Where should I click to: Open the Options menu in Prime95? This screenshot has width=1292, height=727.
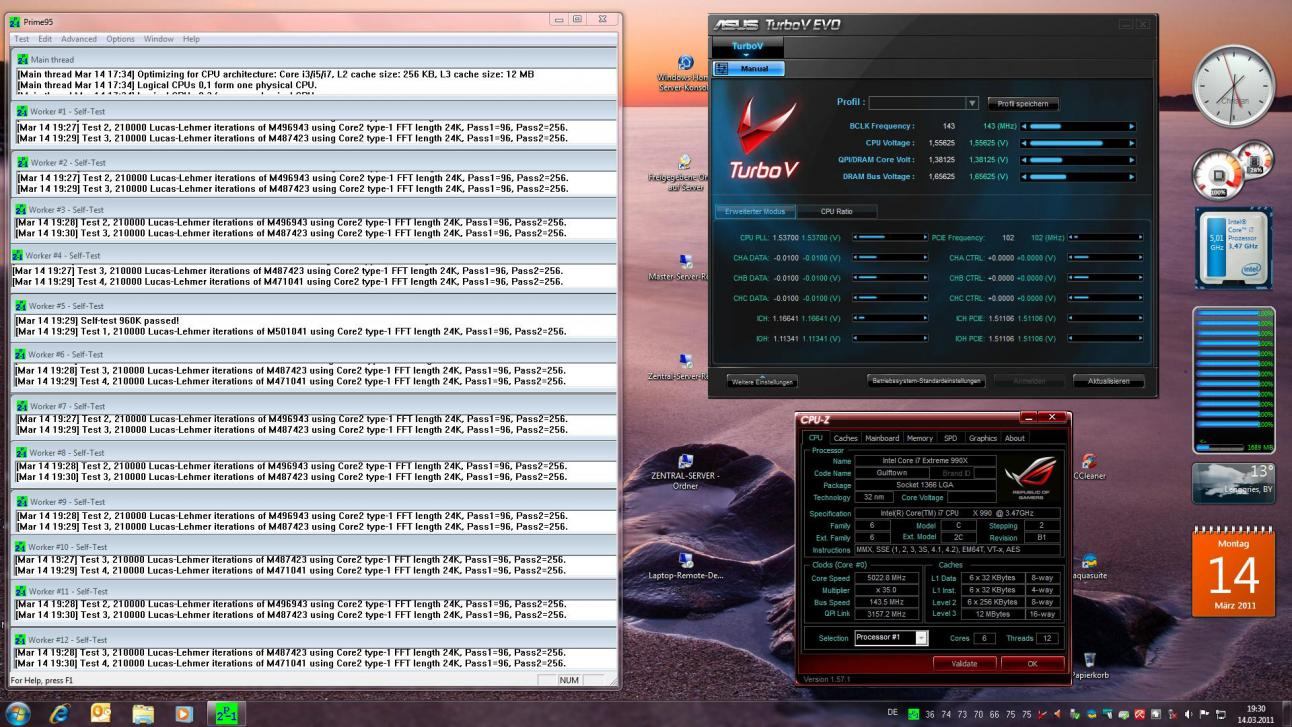pyautogui.click(x=120, y=39)
